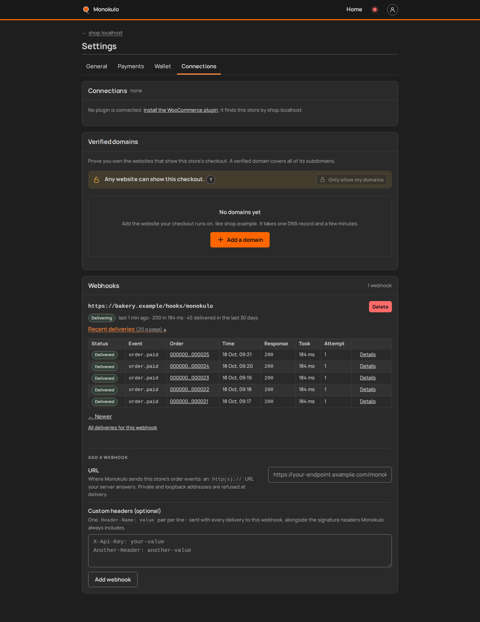This screenshot has height=622, width=480.
Task: Click the Time column header
Action: tap(228, 344)
